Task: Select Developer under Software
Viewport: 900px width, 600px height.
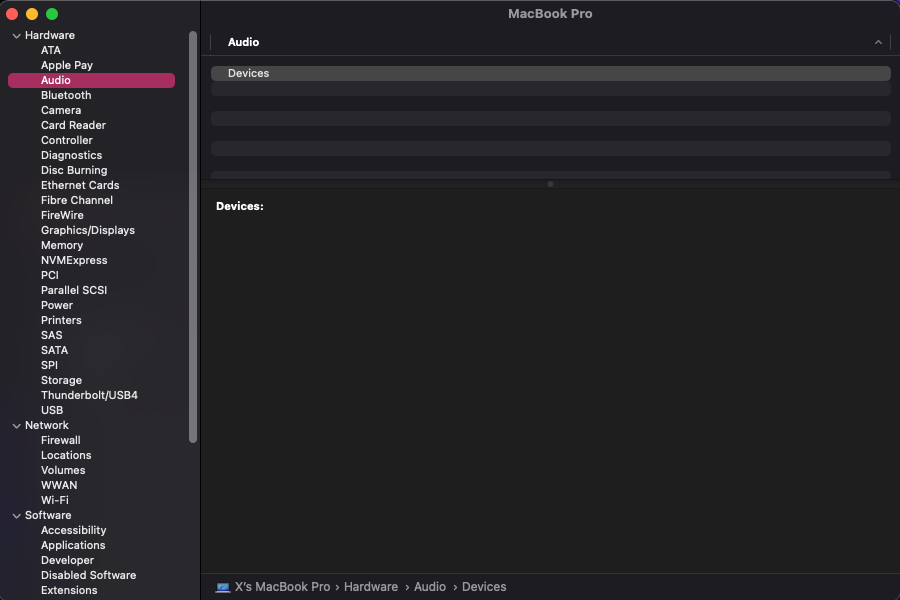Action: point(67,560)
